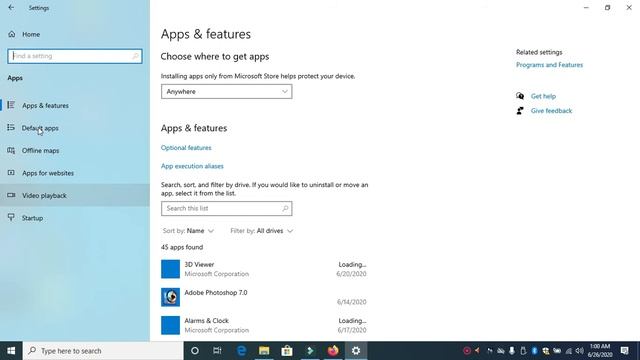
Task: Launch Microsoft Edge from taskbar
Action: 241,351
